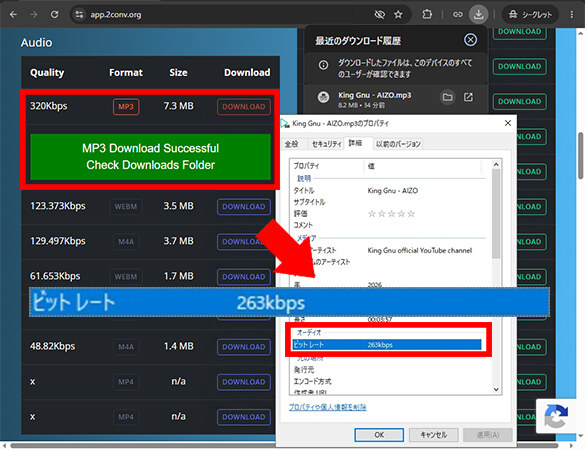The height and width of the screenshot is (450, 585).
Task: Open the 以前のバージョン tab
Action: point(398,144)
